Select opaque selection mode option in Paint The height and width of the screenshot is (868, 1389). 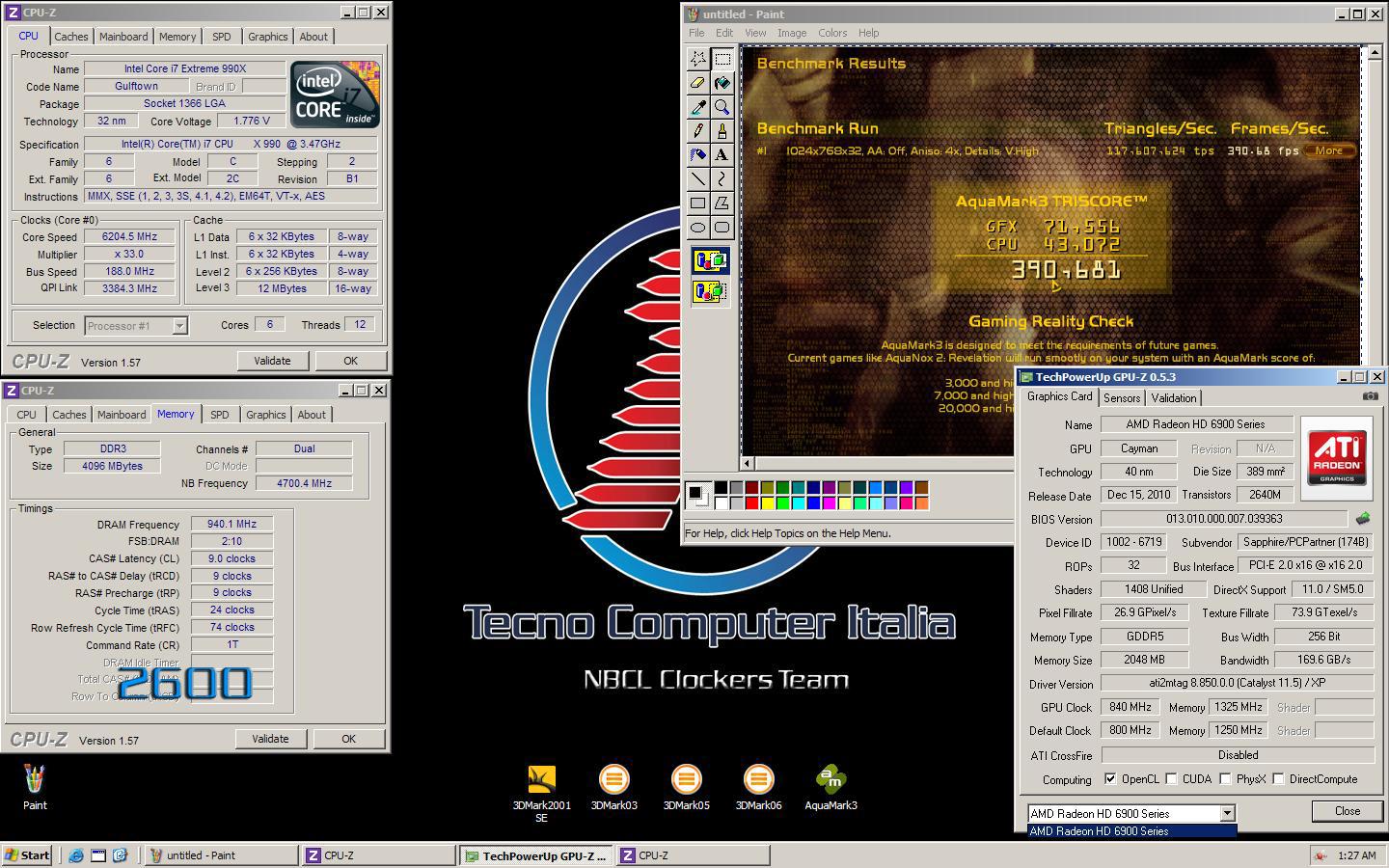710,261
